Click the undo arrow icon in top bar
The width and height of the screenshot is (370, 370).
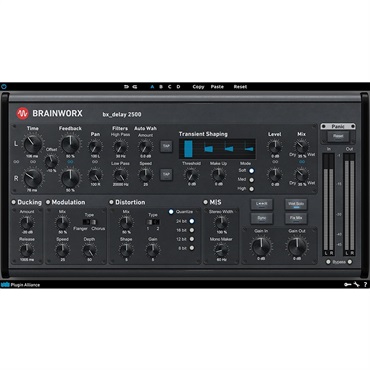[x=126, y=87]
